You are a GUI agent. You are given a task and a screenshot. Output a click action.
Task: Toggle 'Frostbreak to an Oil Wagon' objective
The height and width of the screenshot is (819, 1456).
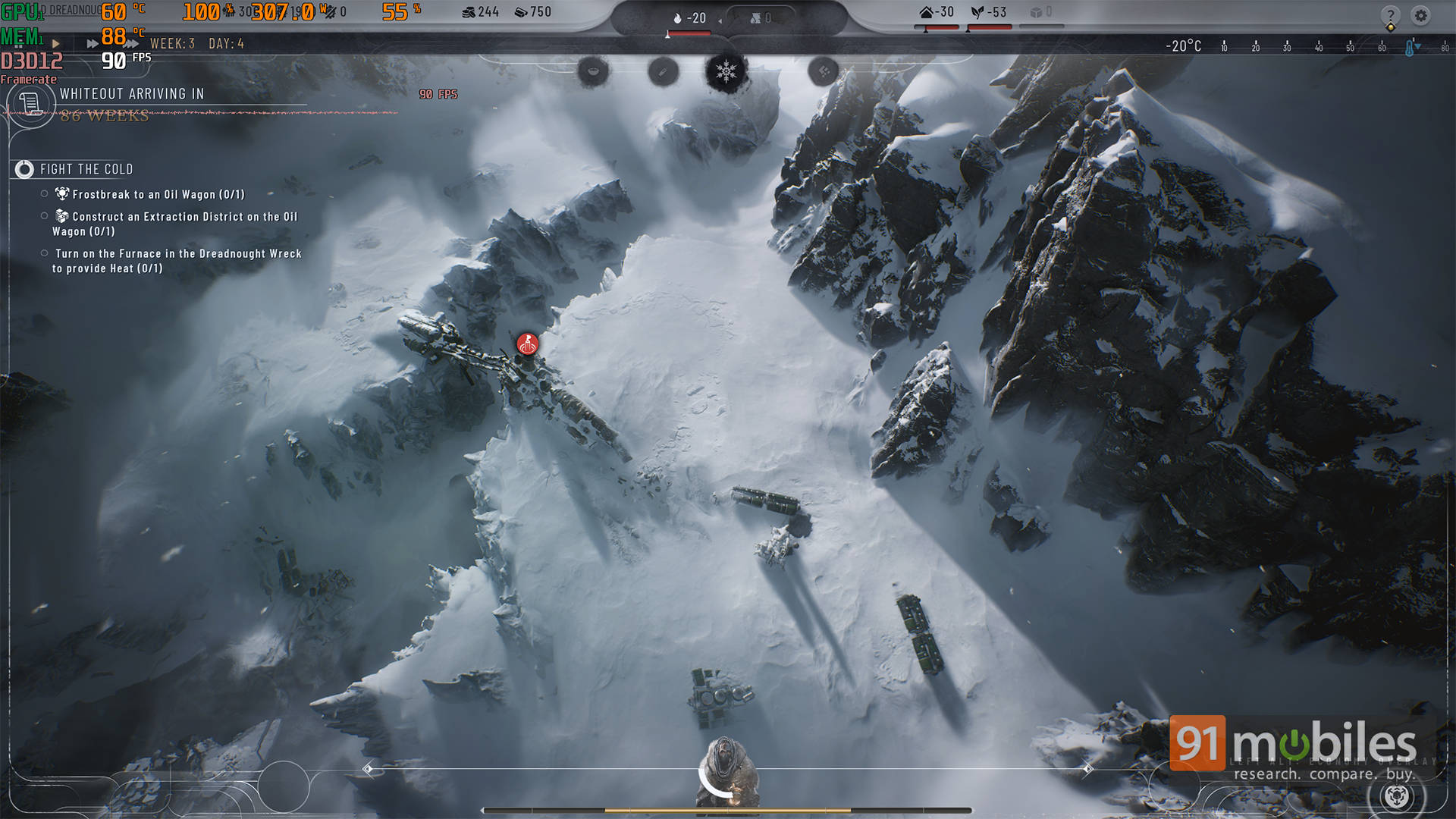(x=45, y=194)
